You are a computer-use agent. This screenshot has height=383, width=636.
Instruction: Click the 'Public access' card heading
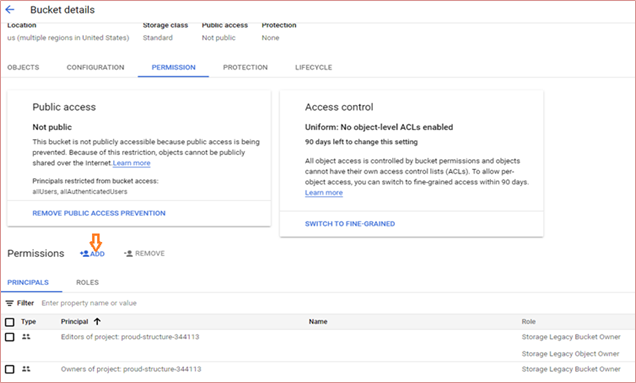coord(64,107)
